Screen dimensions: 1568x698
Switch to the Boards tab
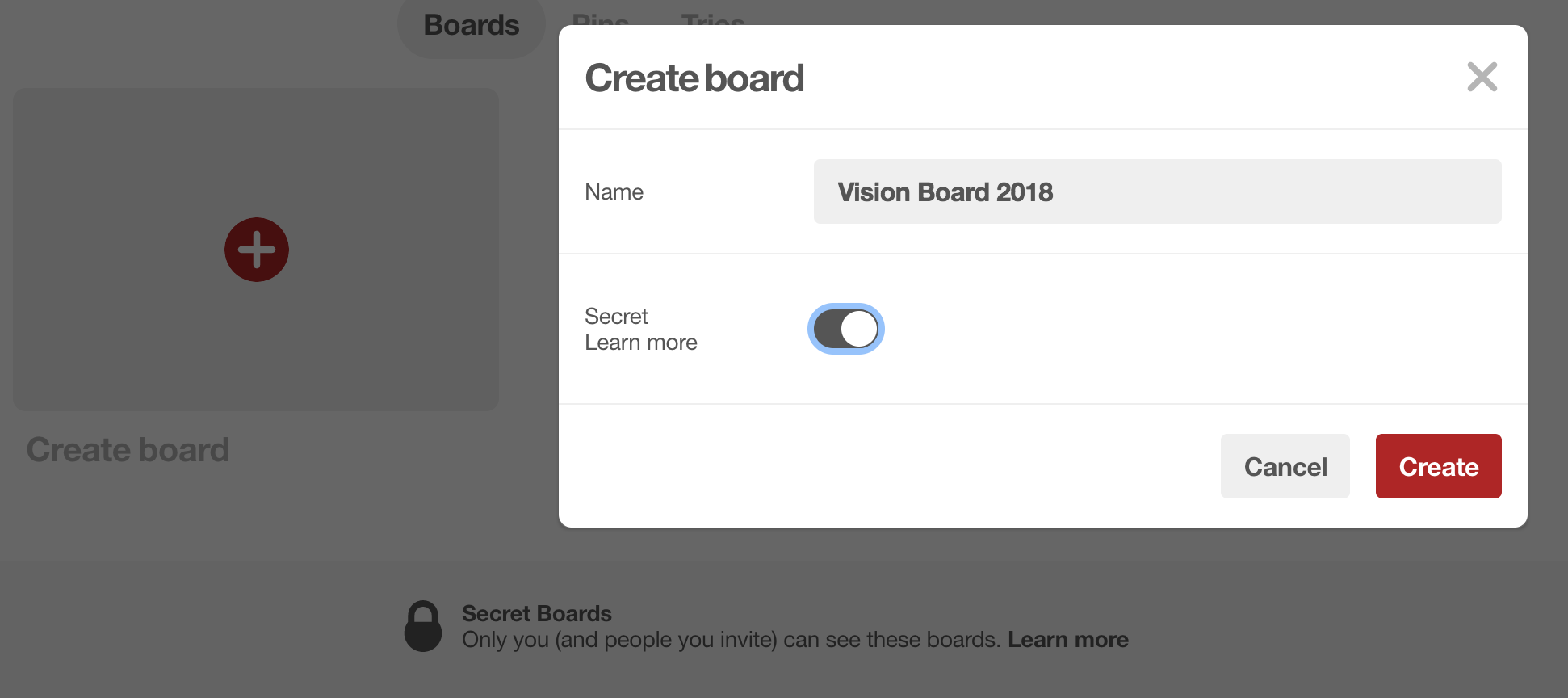[472, 26]
